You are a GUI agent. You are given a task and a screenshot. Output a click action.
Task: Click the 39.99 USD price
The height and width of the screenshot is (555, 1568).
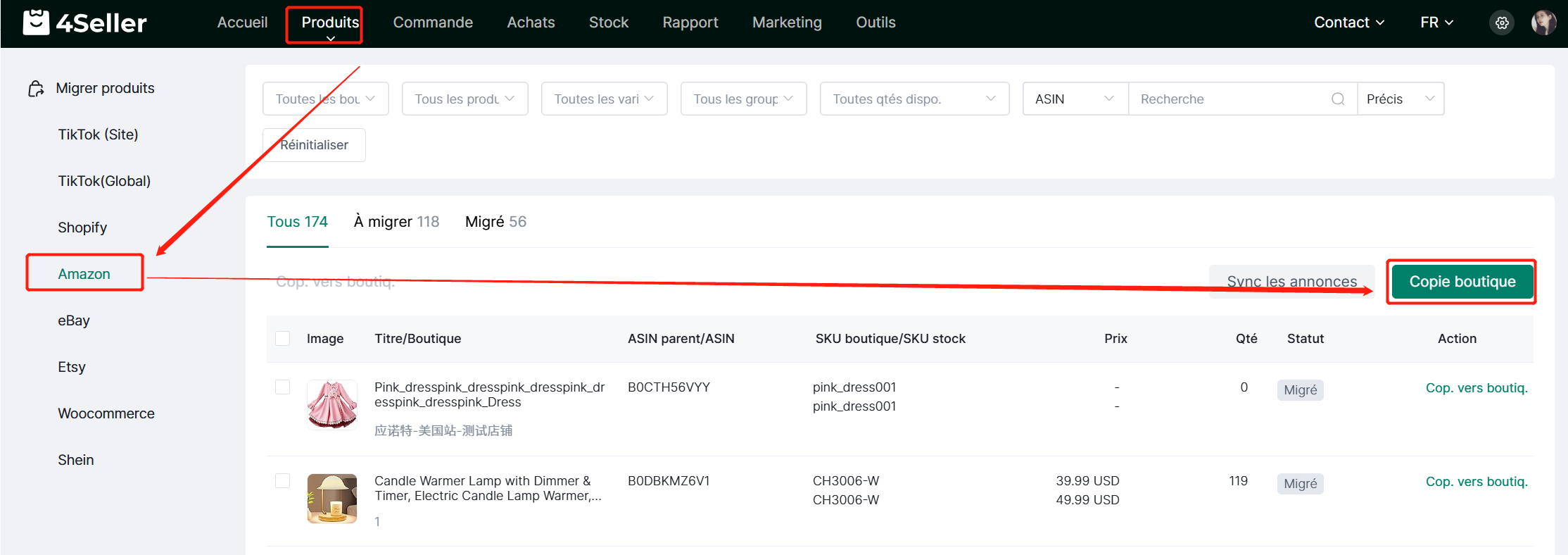[x=1087, y=481]
